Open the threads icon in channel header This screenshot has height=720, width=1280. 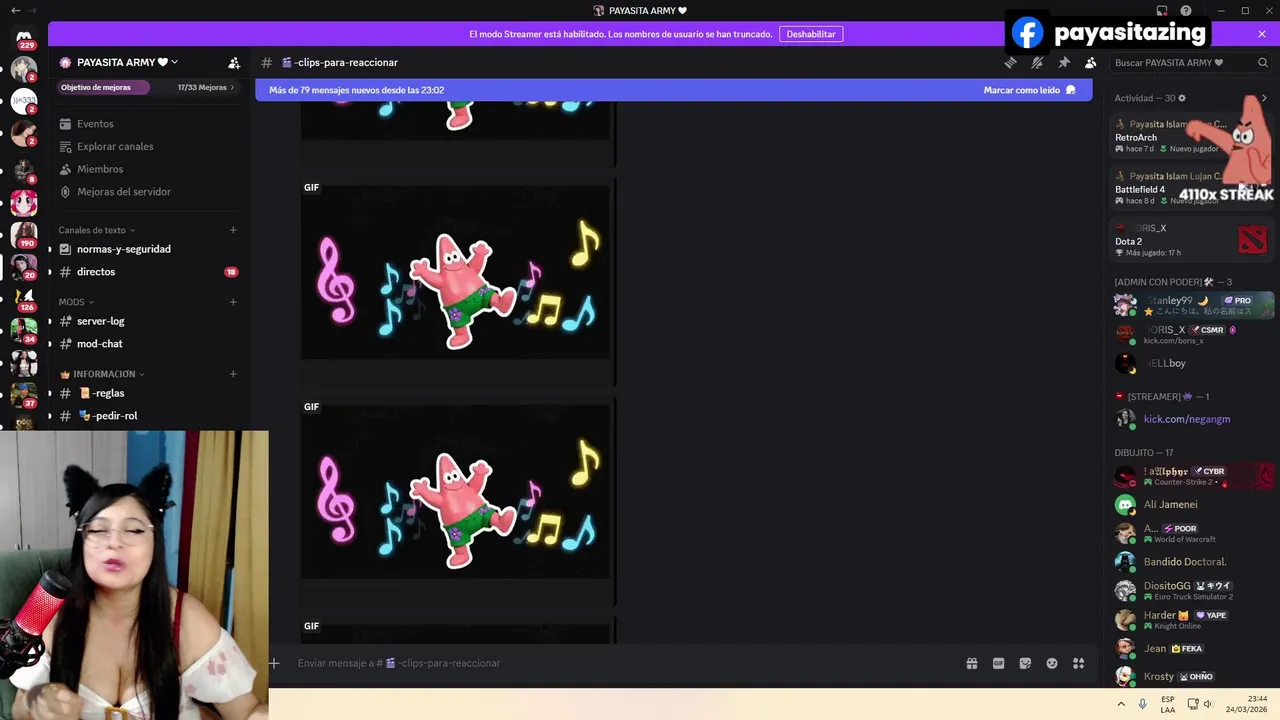[x=1010, y=62]
